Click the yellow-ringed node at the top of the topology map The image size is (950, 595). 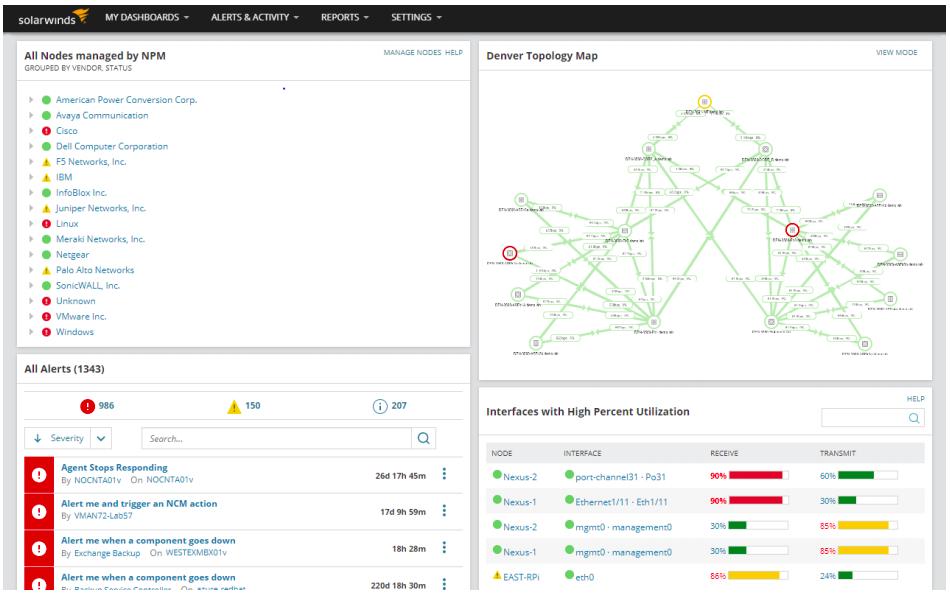(x=704, y=101)
